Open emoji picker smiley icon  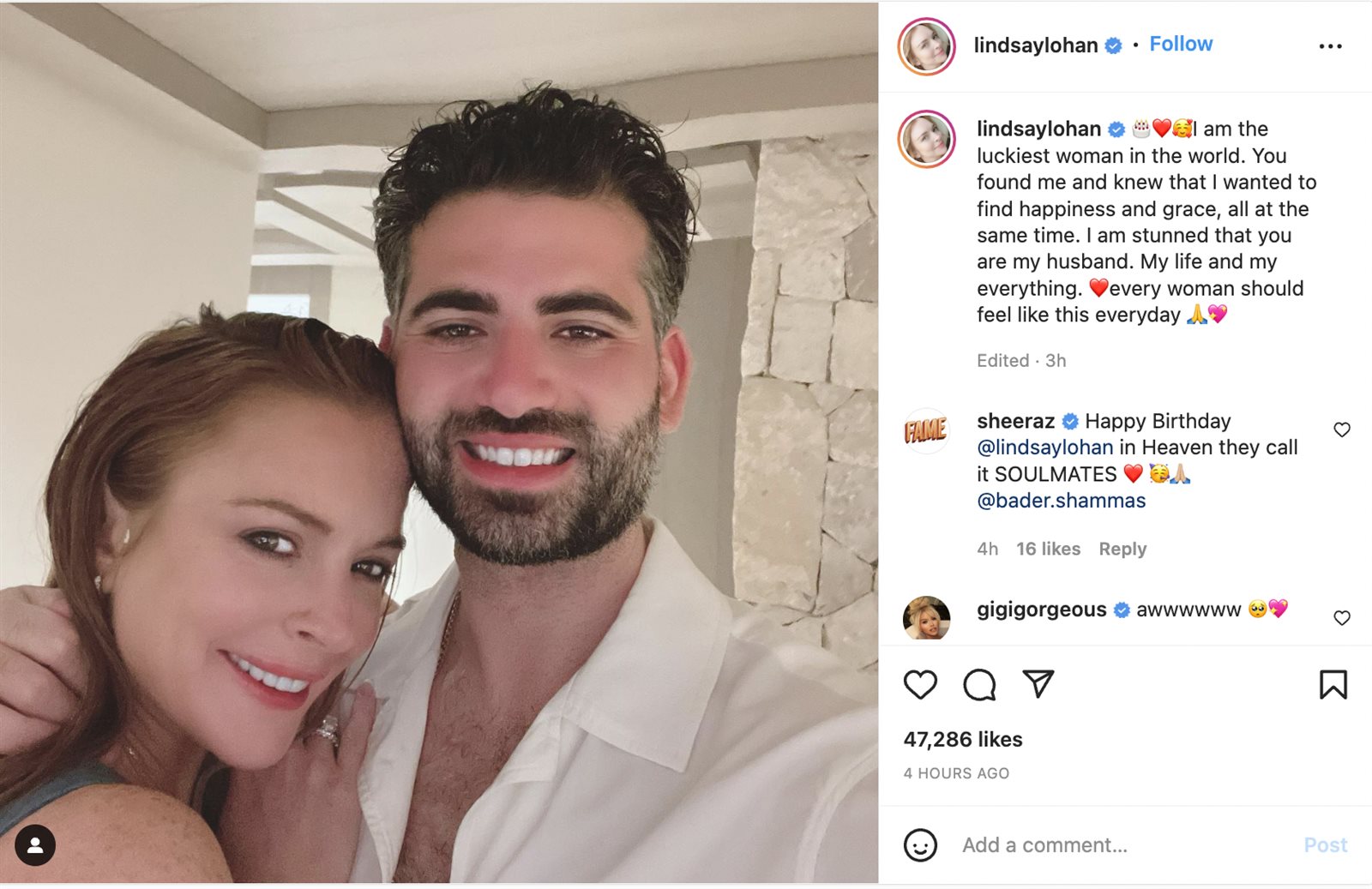[x=920, y=845]
